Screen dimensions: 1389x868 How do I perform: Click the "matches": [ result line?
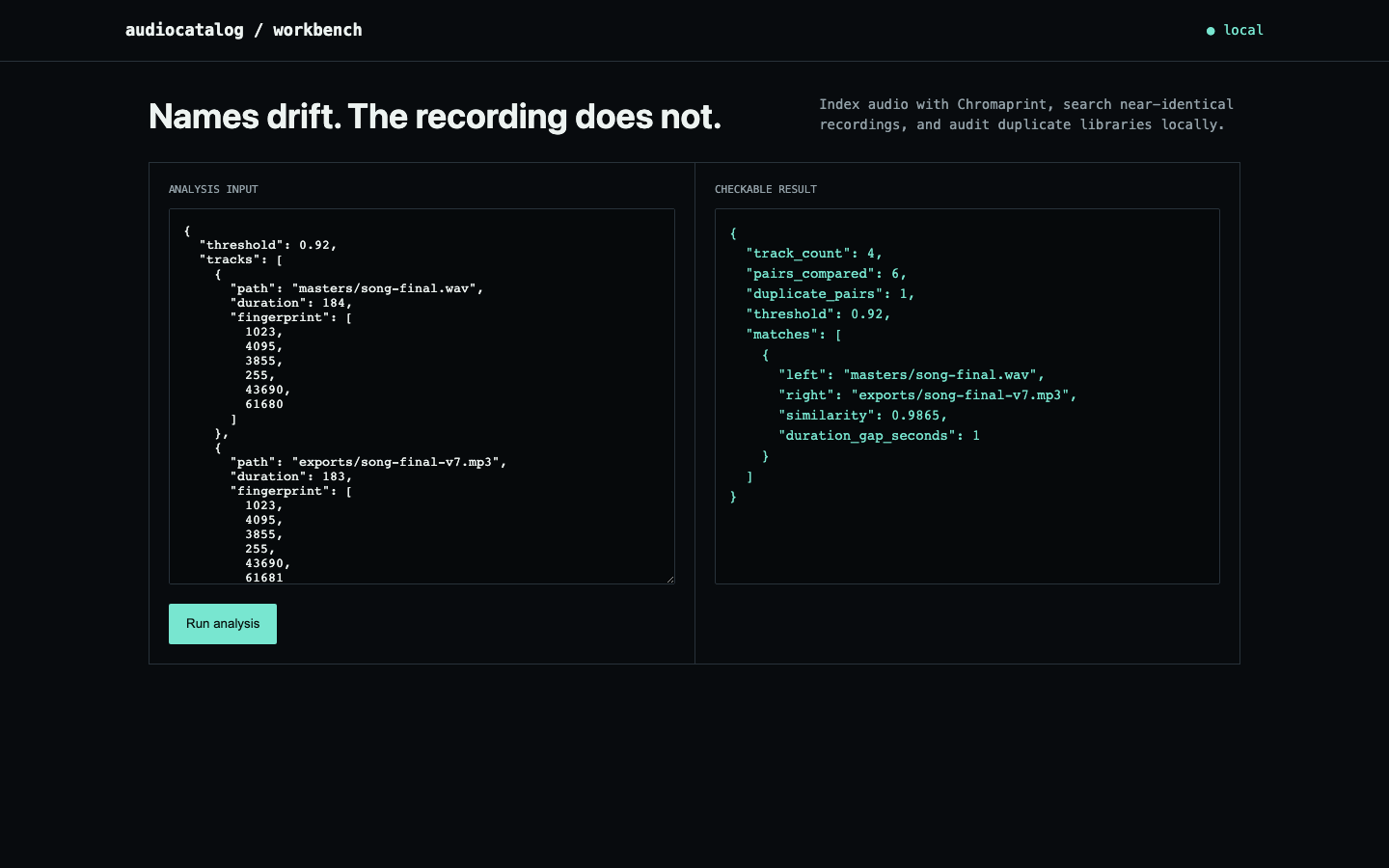pyautogui.click(x=794, y=335)
